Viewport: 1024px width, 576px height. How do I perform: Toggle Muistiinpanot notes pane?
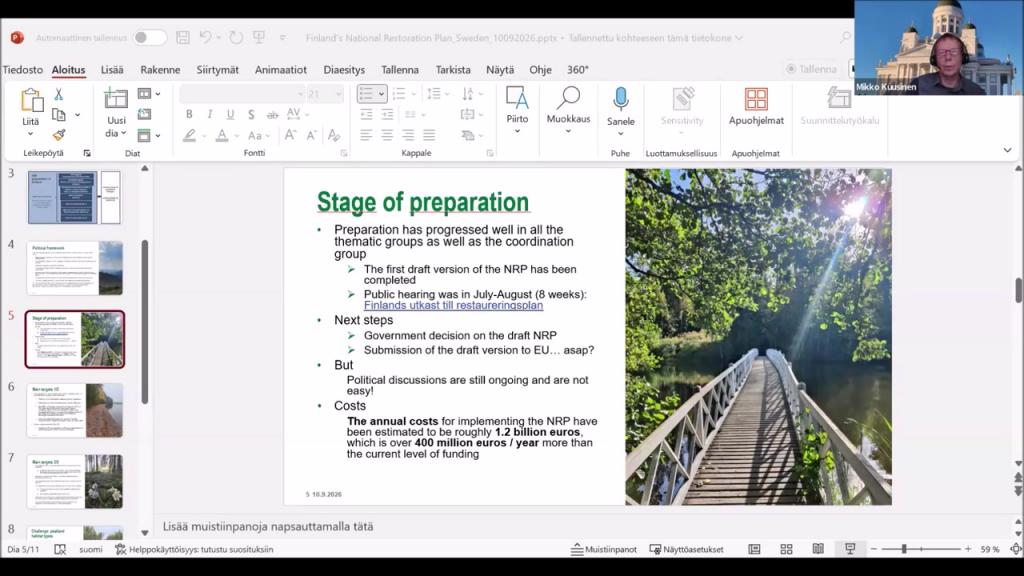(x=603, y=549)
